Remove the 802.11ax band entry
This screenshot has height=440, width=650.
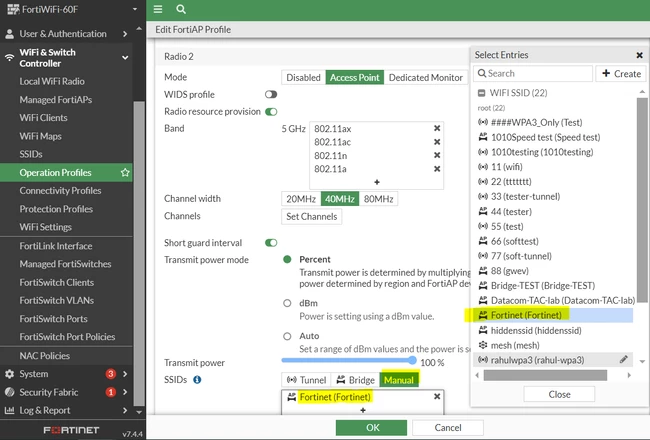click(x=437, y=128)
